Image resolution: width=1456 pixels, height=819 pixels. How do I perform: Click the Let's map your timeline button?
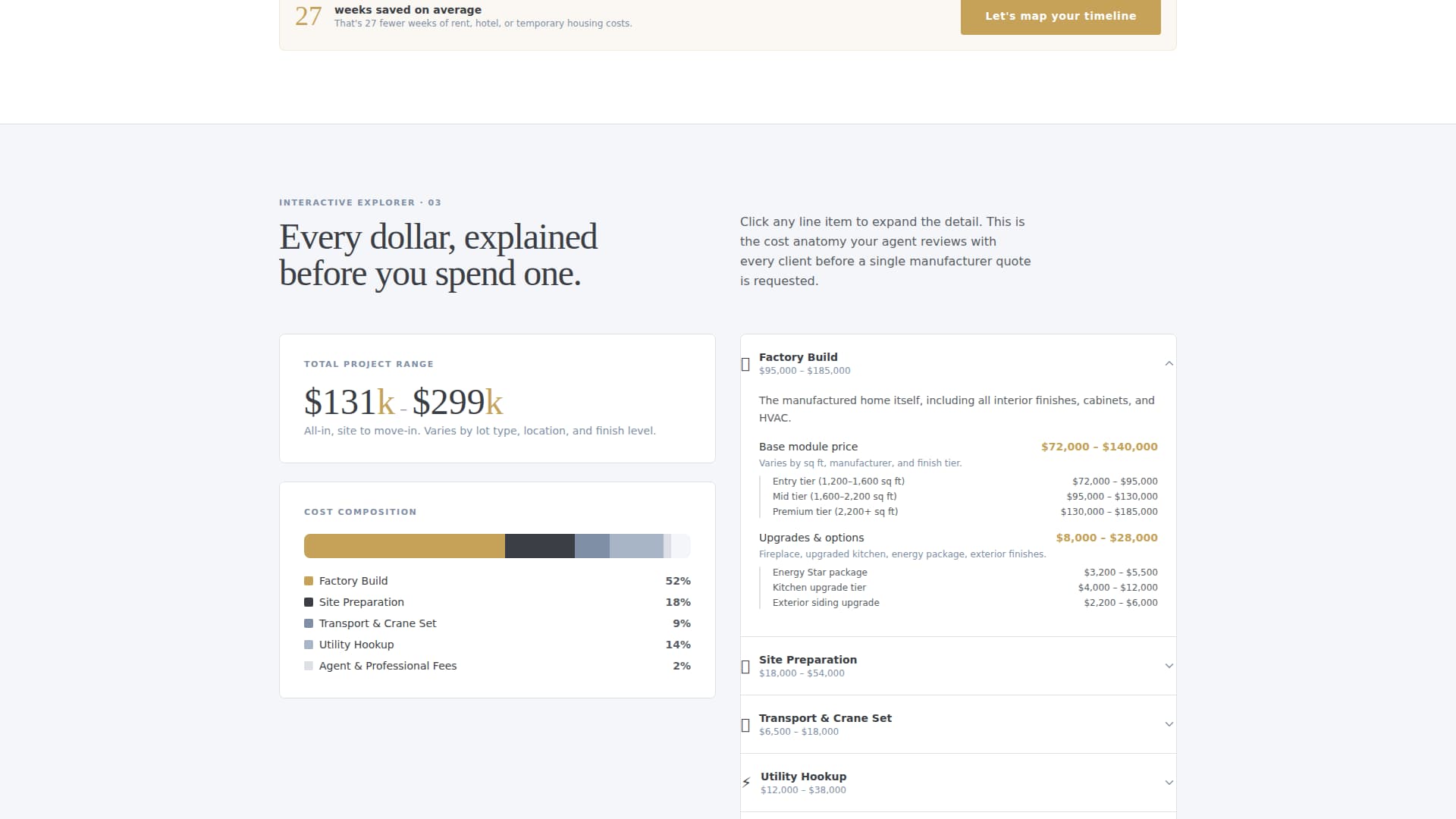click(x=1060, y=16)
